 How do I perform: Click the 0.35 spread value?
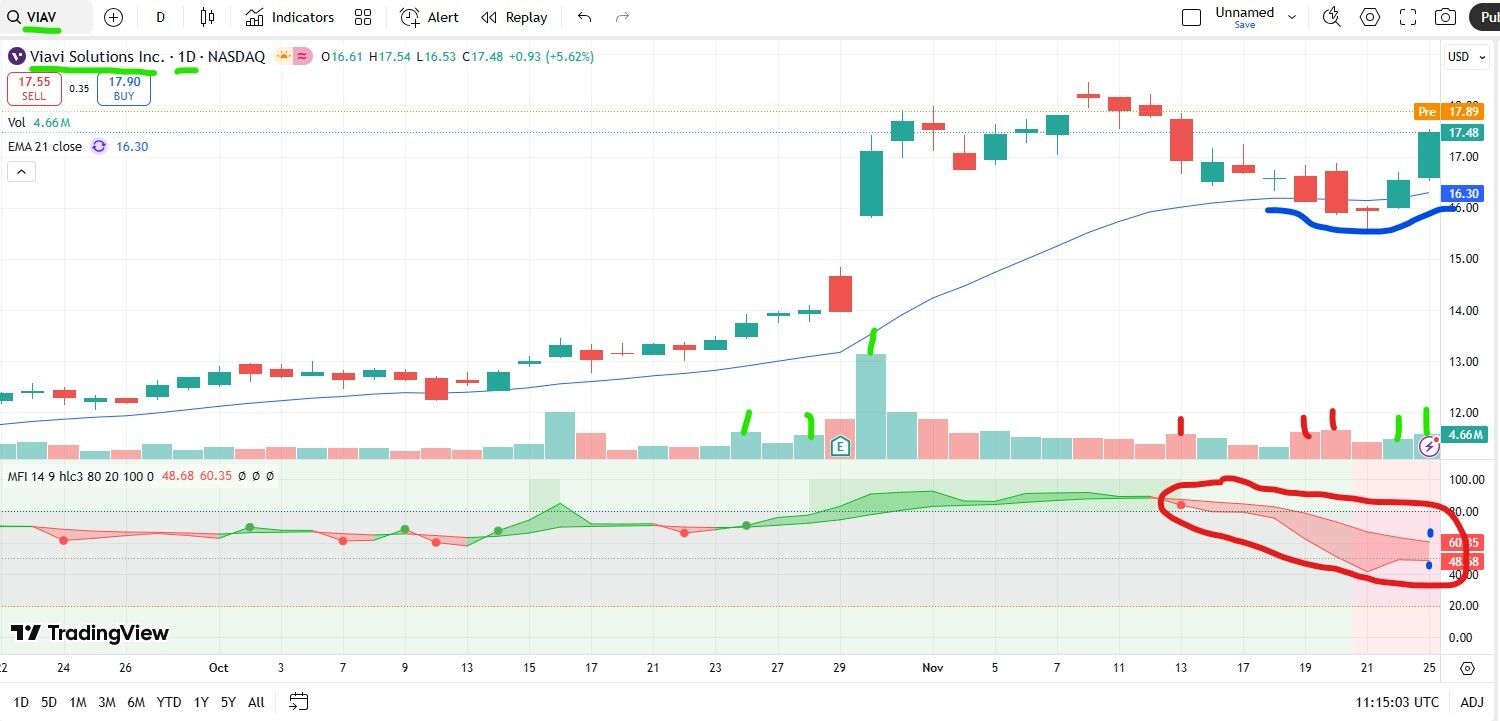pos(79,88)
